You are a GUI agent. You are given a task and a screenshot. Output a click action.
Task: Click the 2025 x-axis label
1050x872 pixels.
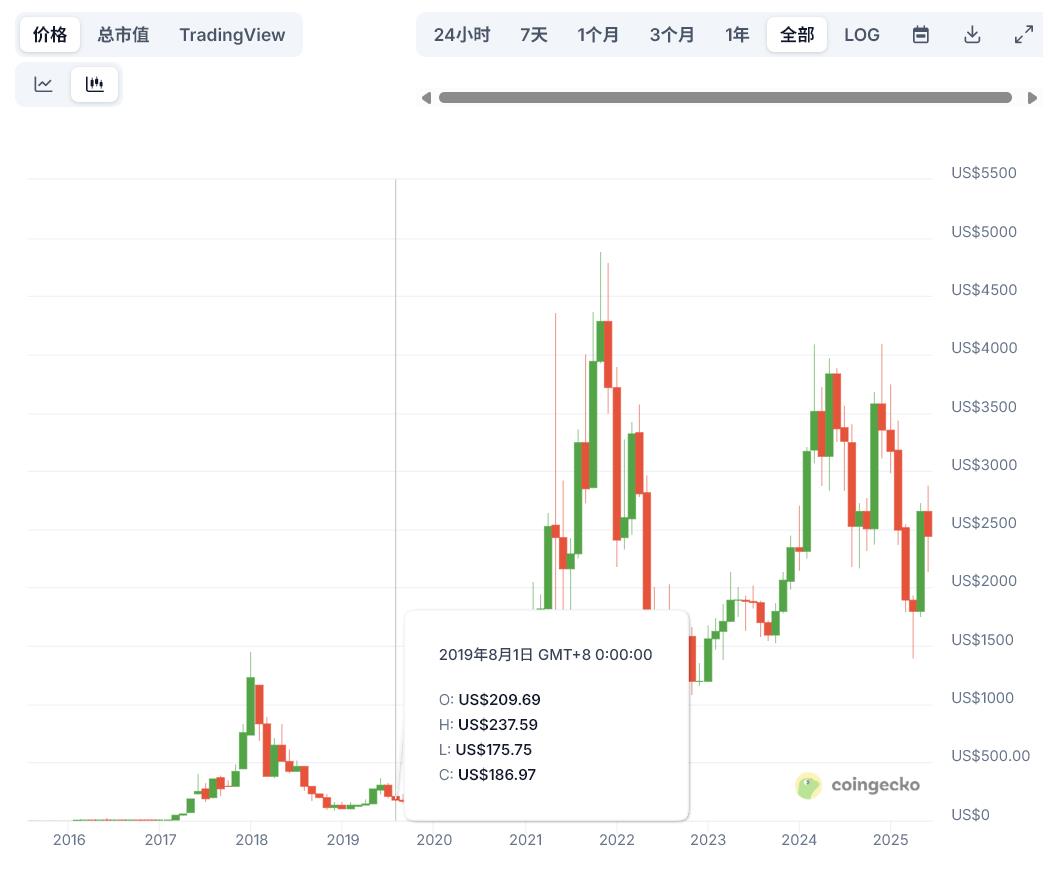(x=891, y=840)
